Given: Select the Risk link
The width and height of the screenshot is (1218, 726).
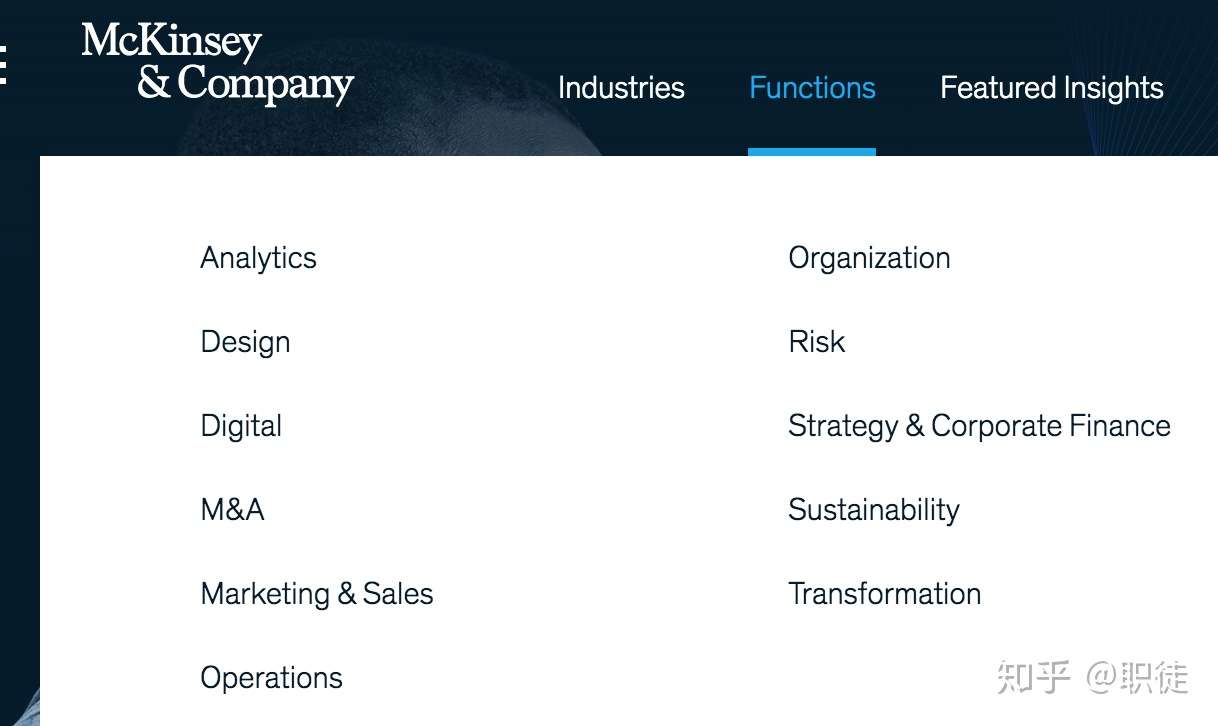Looking at the screenshot, I should (816, 342).
